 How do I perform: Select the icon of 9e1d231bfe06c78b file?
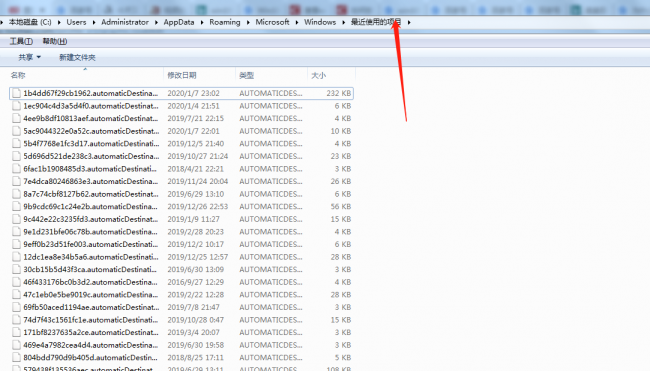(x=16, y=231)
